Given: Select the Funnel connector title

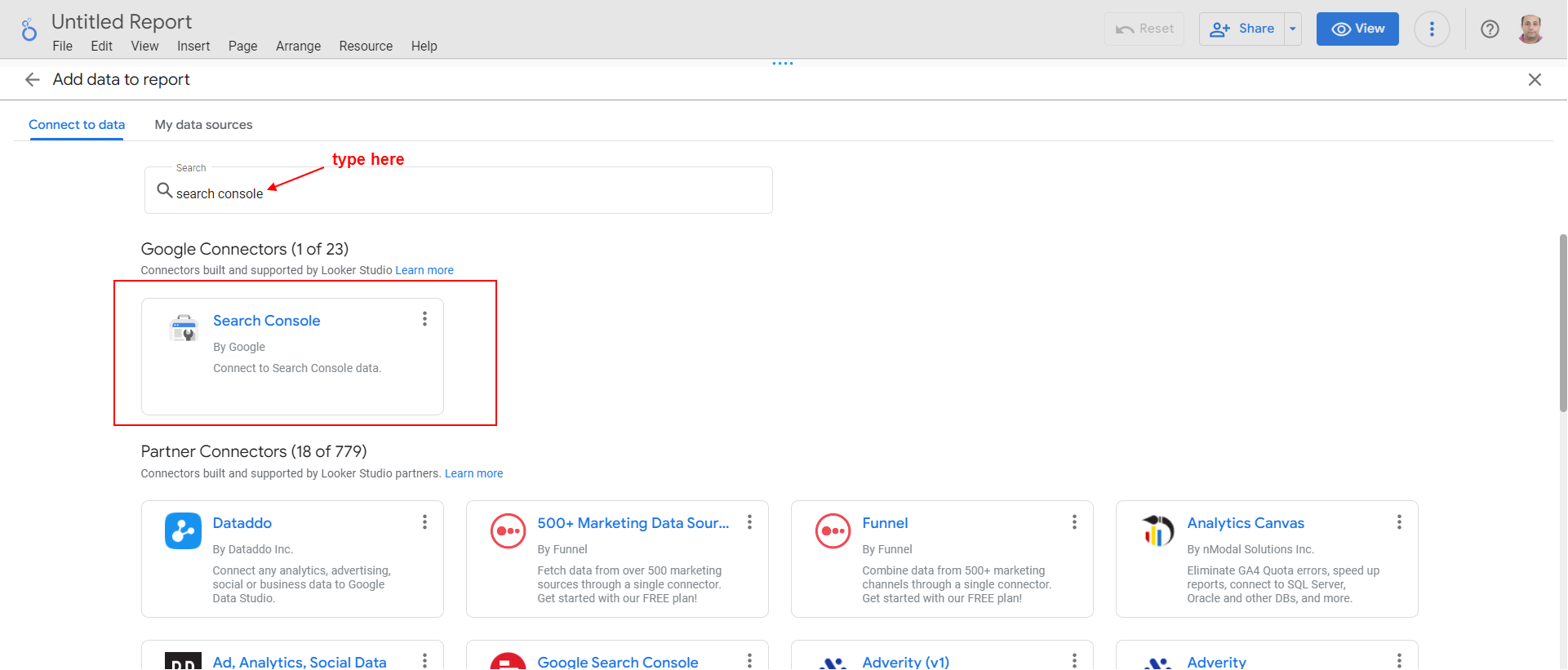Looking at the screenshot, I should [x=885, y=523].
